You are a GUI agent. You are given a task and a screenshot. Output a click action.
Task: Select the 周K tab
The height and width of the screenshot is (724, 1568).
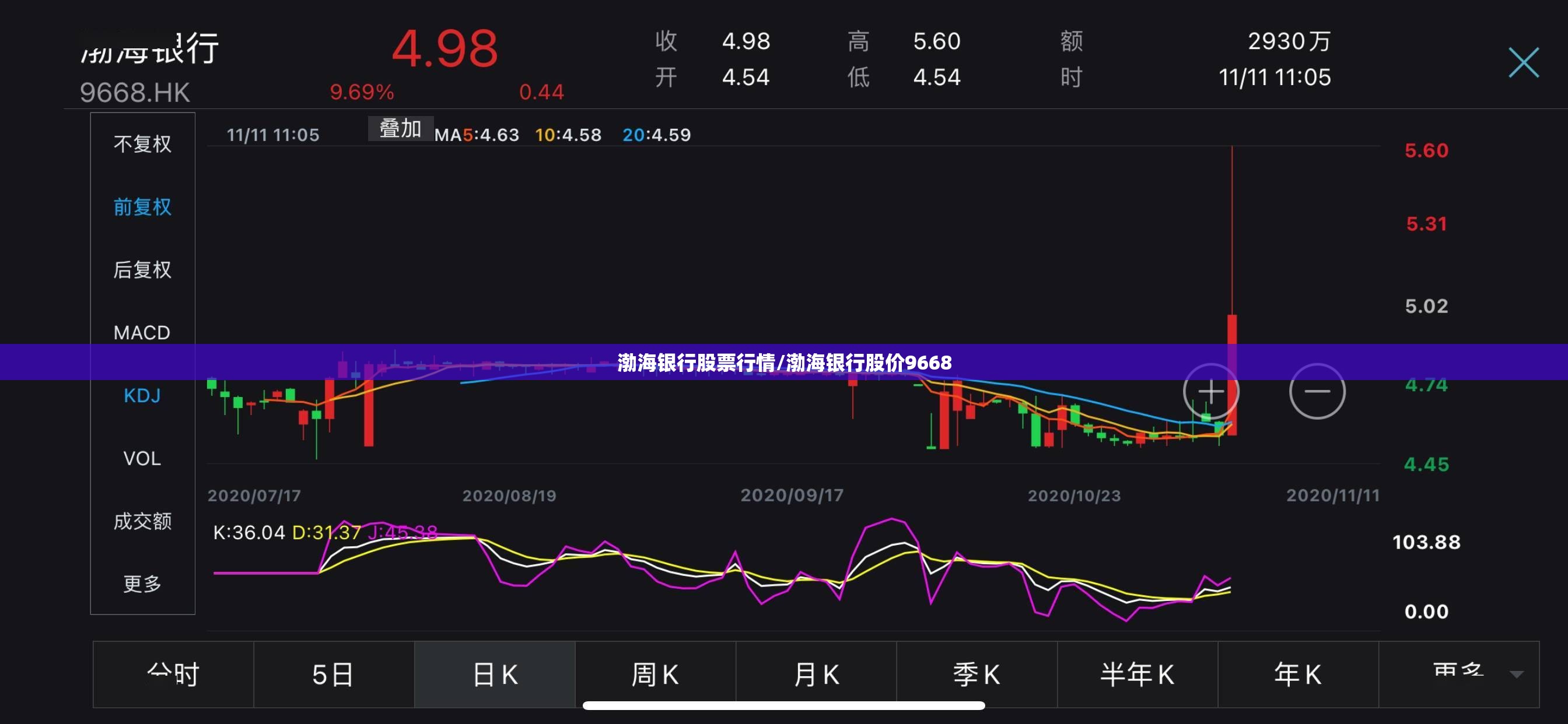coord(656,674)
